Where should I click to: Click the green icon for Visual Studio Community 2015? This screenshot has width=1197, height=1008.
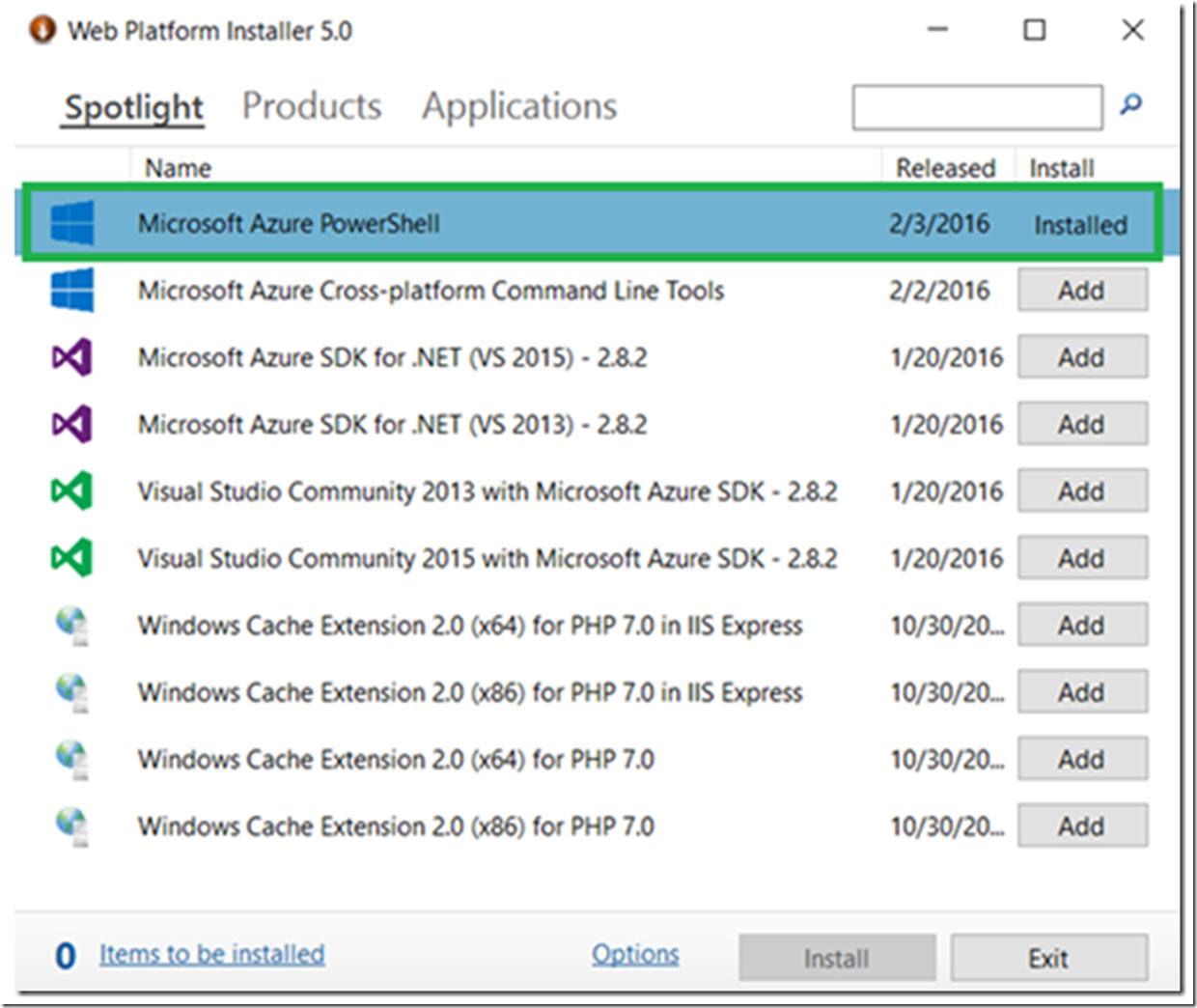pyautogui.click(x=72, y=558)
